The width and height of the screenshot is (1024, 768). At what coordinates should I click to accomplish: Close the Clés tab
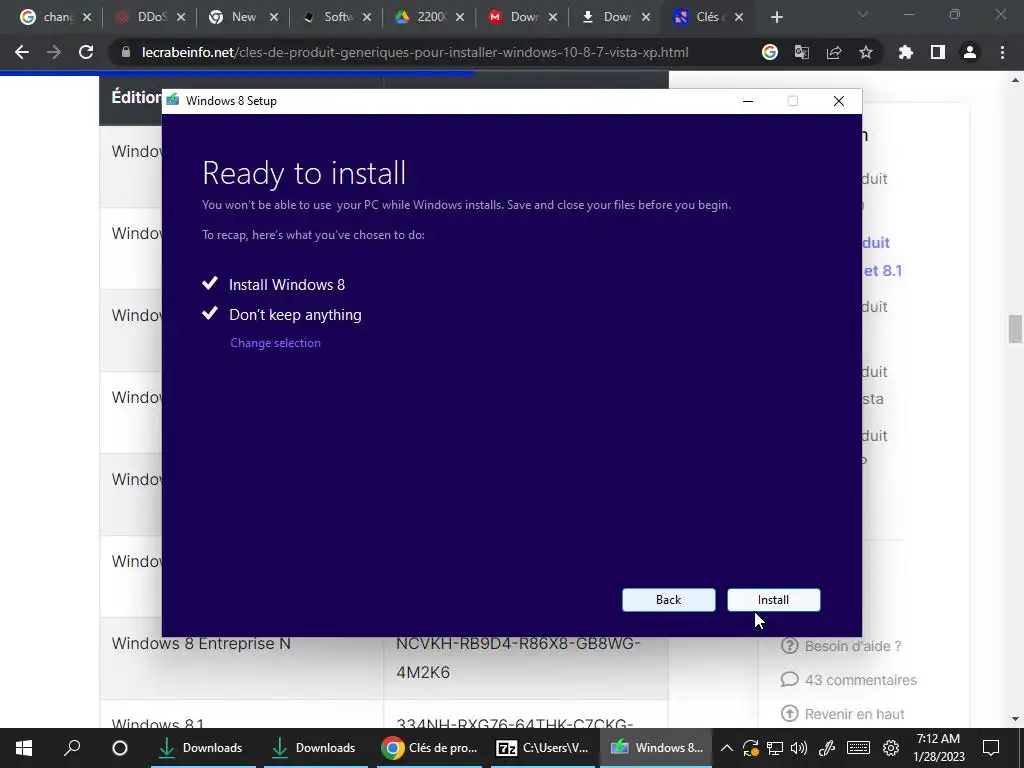739,17
